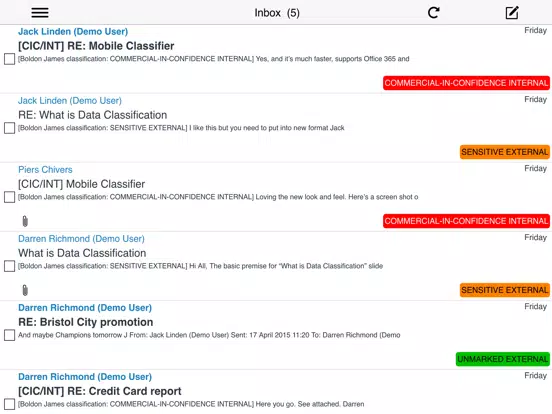This screenshot has height=414, width=552.
Task: Tick checkbox for RE: What is Data Classification
Action: (10, 128)
